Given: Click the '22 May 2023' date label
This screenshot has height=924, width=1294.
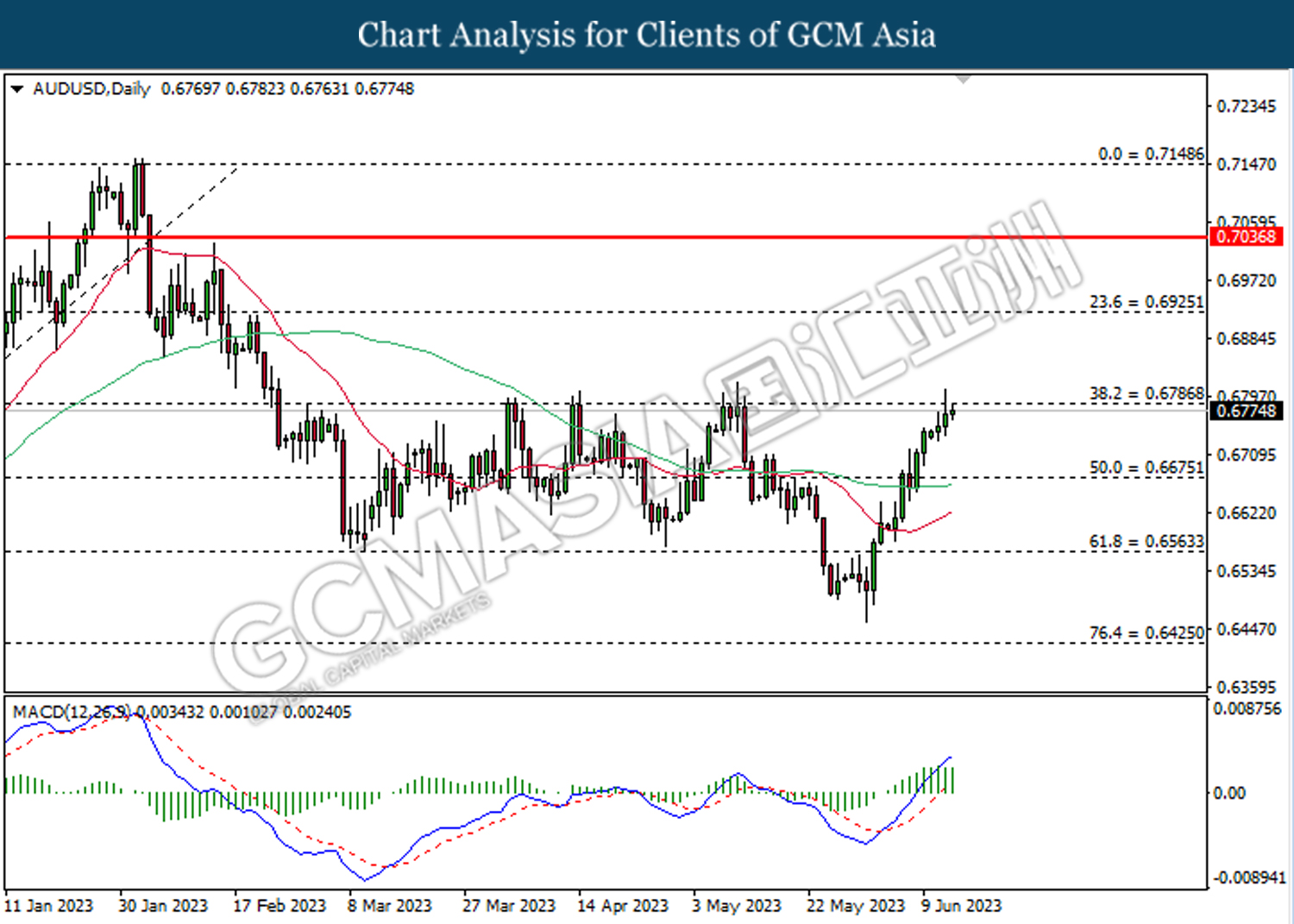Looking at the screenshot, I should pyautogui.click(x=856, y=906).
